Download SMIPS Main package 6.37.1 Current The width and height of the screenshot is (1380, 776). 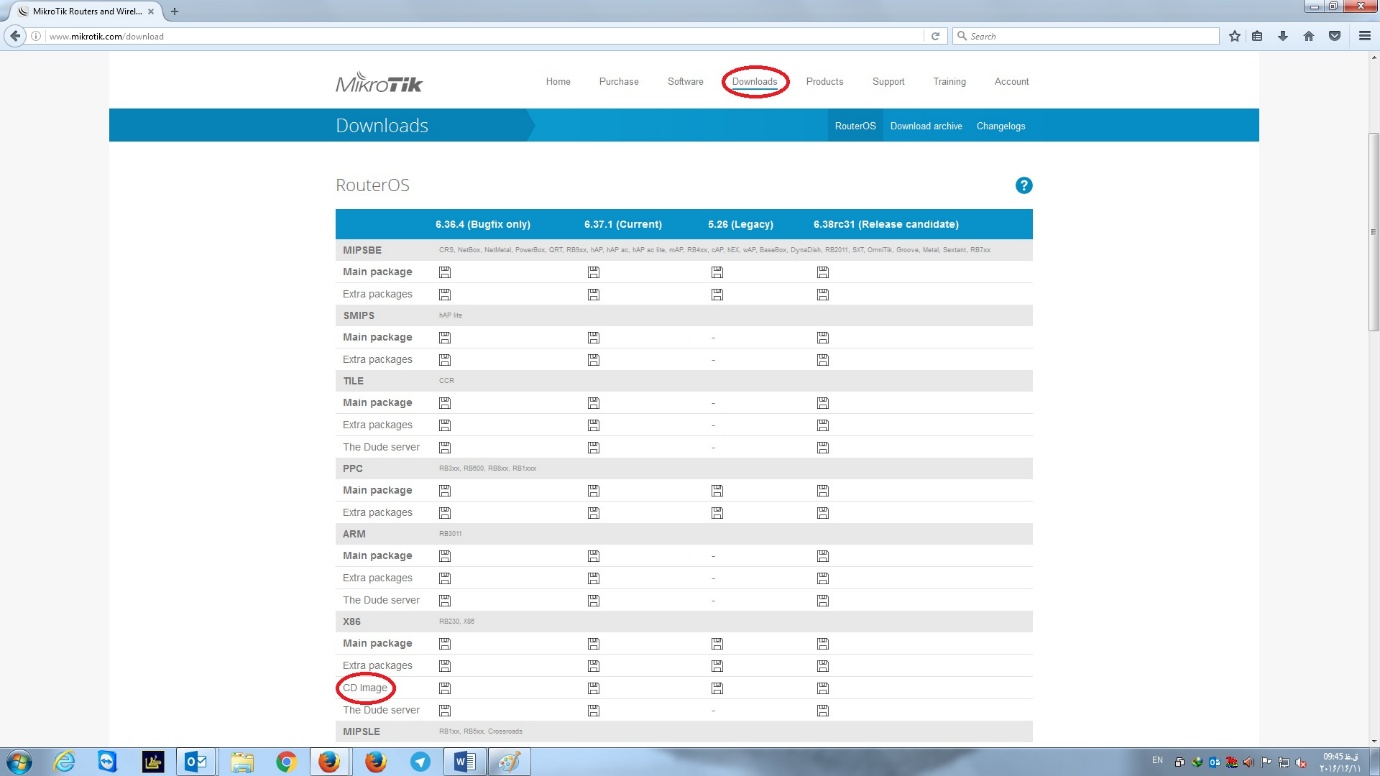(593, 337)
